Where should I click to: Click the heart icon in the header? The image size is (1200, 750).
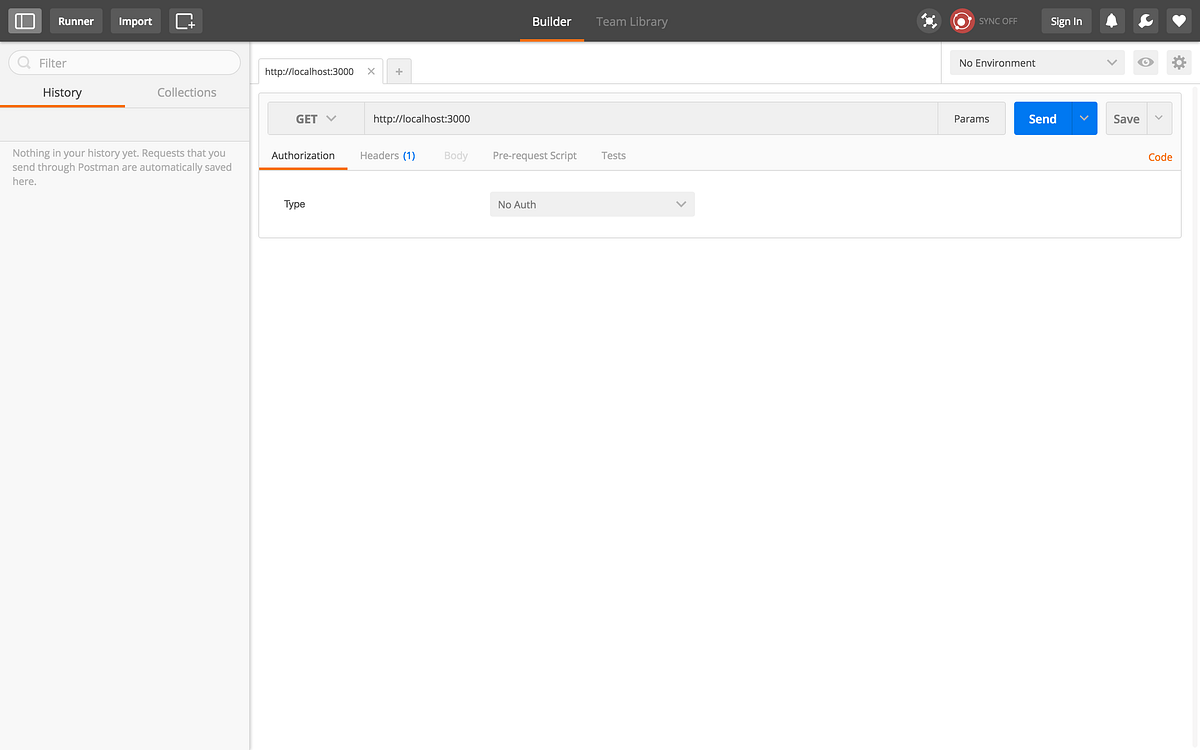(1179, 20)
